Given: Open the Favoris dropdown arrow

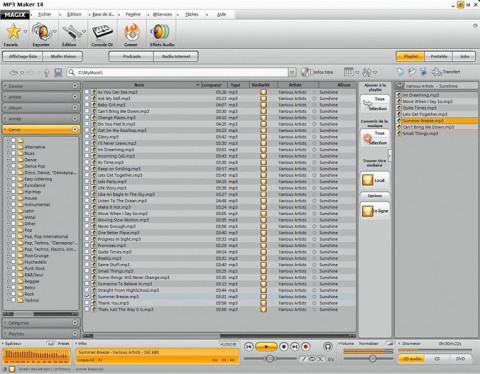Looking at the screenshot, I should (x=25, y=32).
